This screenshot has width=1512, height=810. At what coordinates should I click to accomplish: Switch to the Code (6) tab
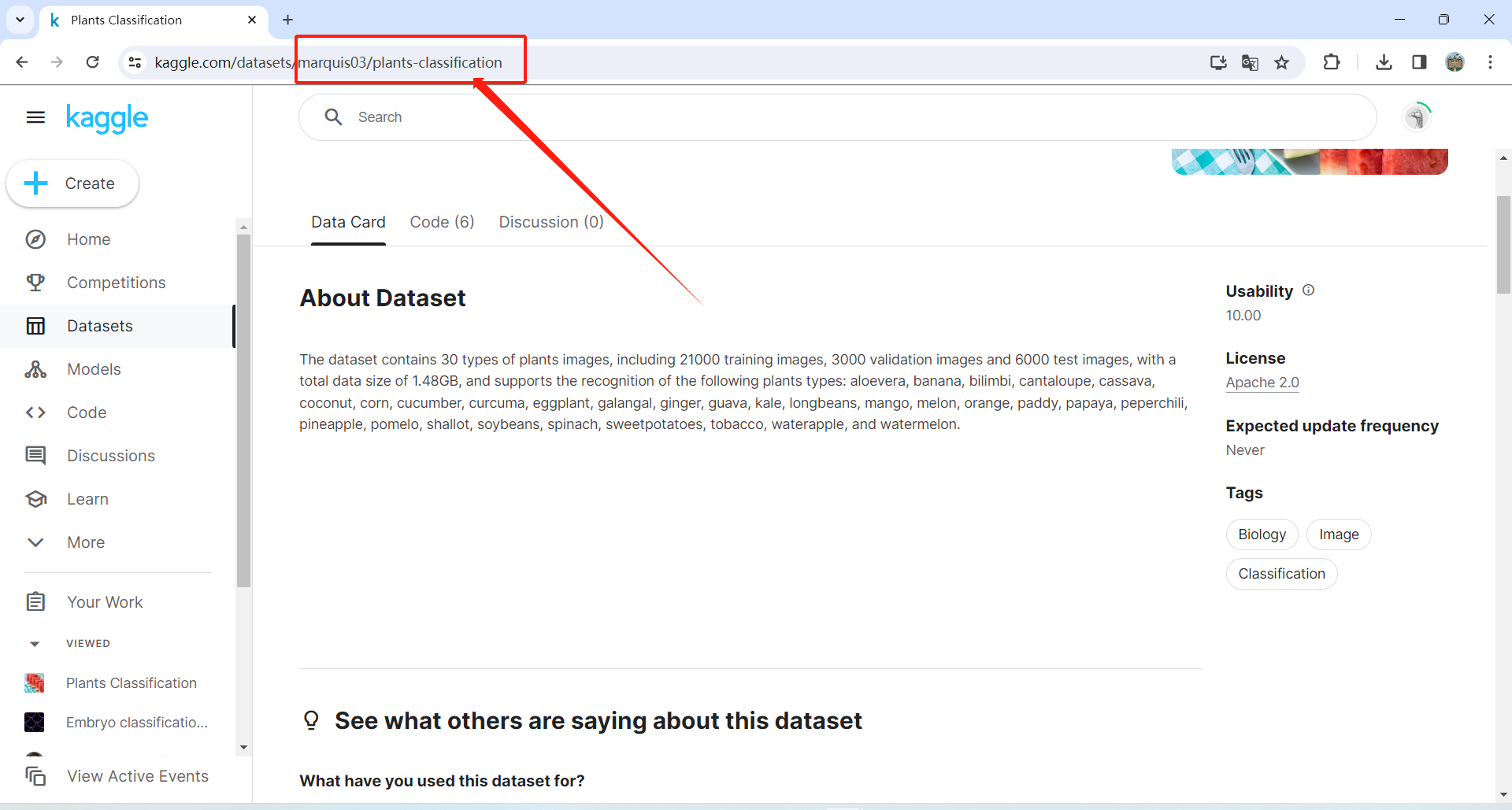point(442,222)
